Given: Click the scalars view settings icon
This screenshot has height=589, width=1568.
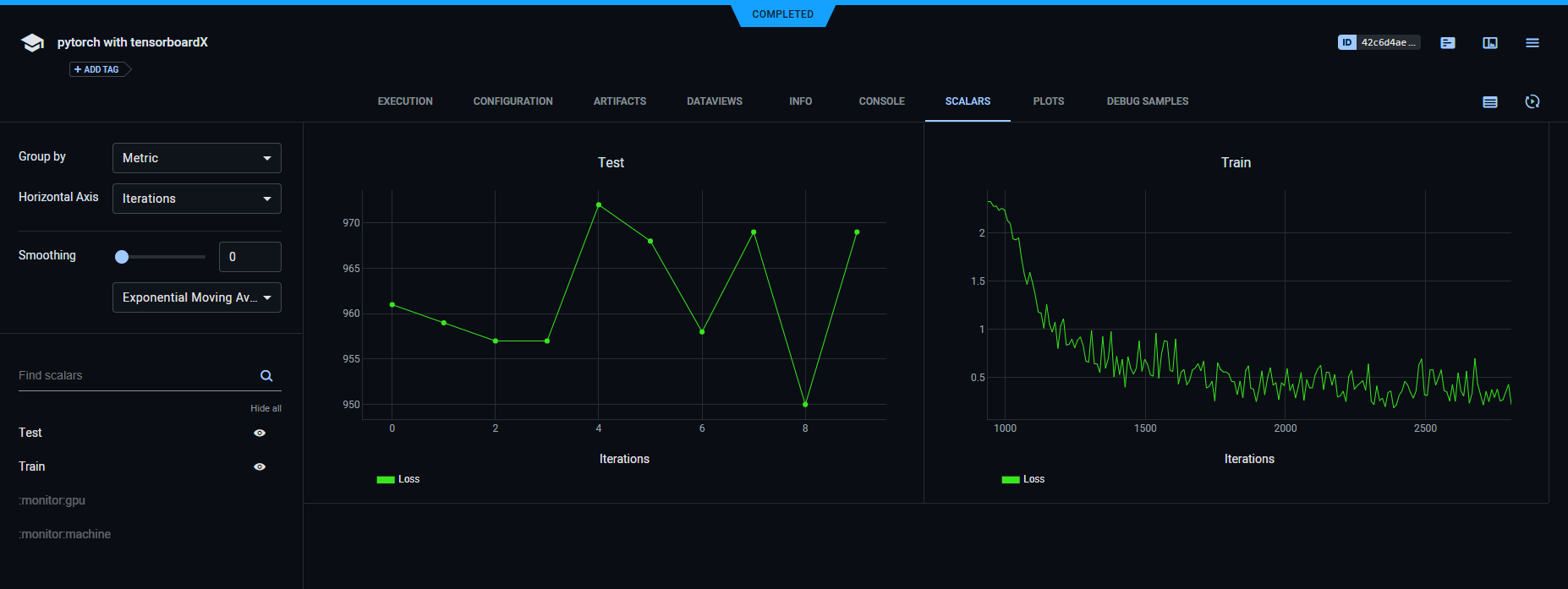Looking at the screenshot, I should 1490,102.
